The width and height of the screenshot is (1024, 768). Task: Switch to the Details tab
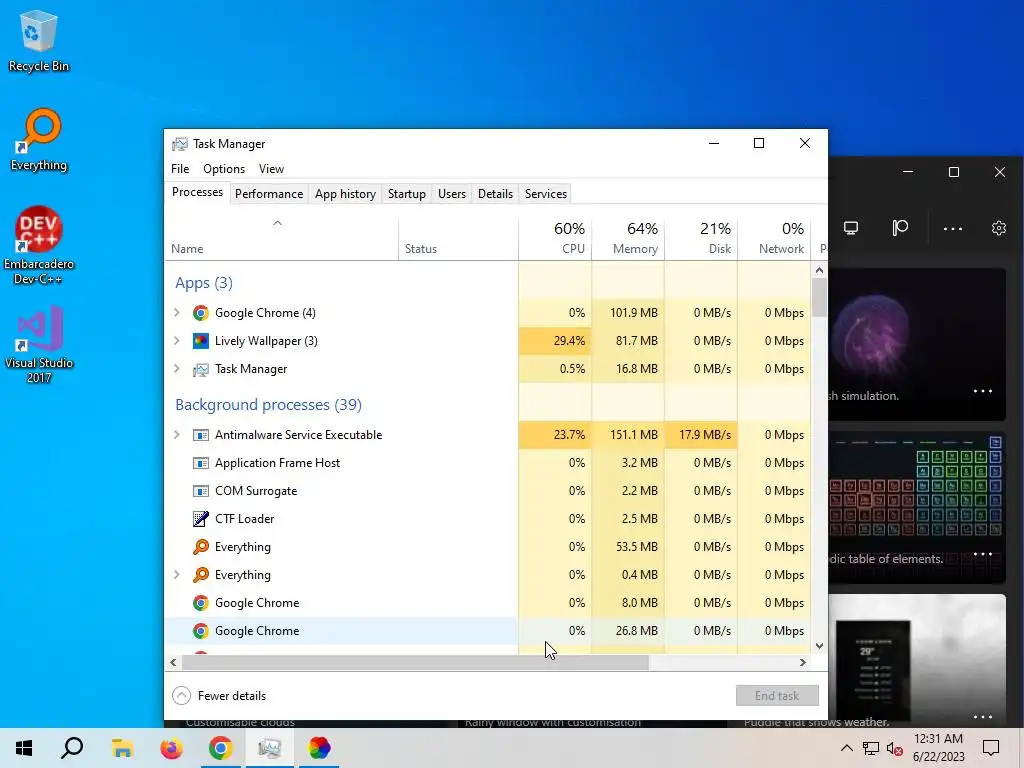pyautogui.click(x=495, y=194)
